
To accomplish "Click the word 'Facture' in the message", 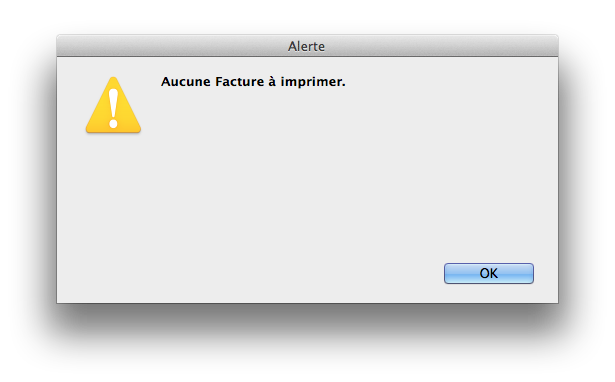I will pos(240,82).
